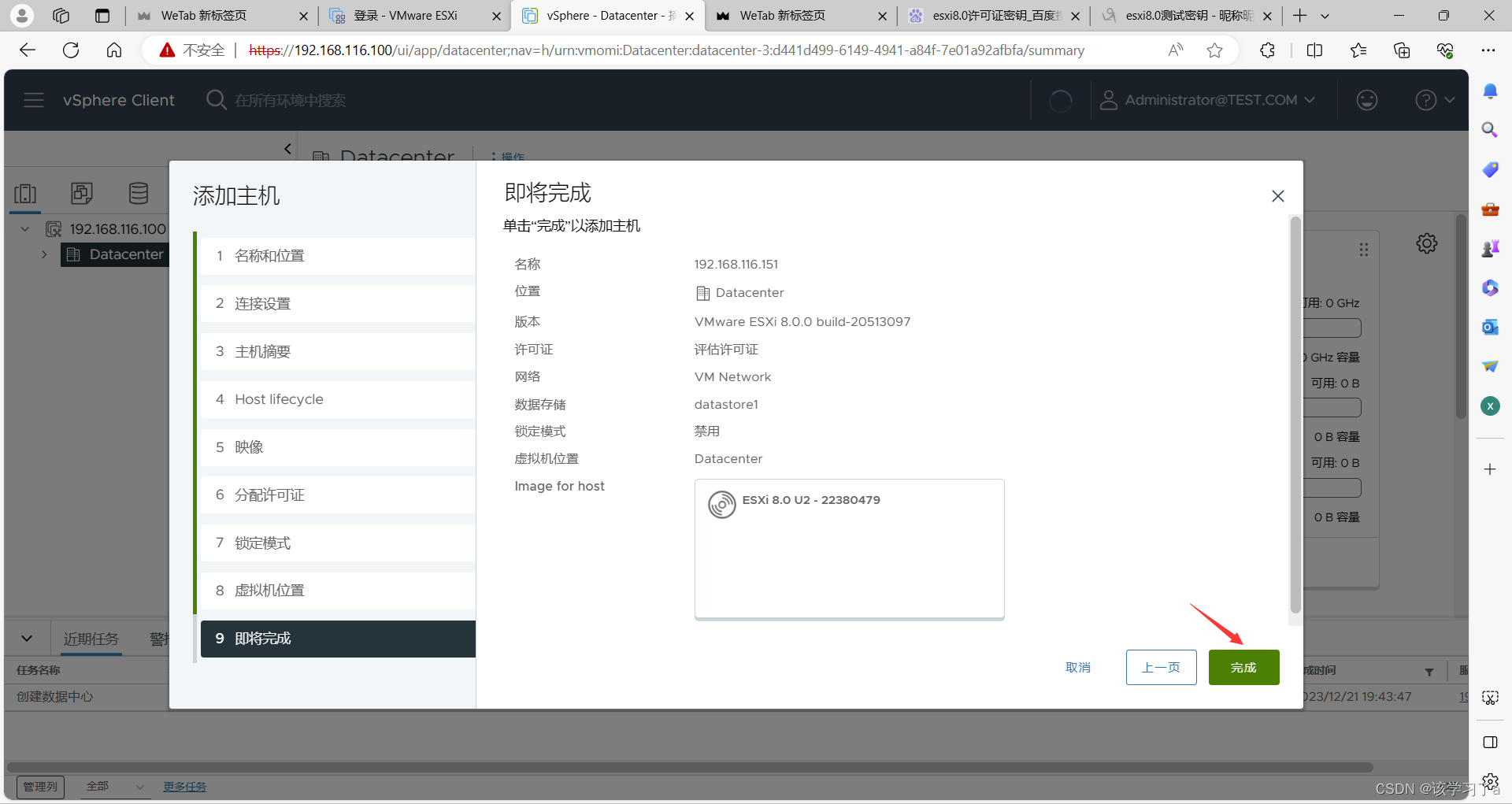Click the Edge sidebar notification bell icon
This screenshot has width=1512, height=804.
click(1490, 91)
